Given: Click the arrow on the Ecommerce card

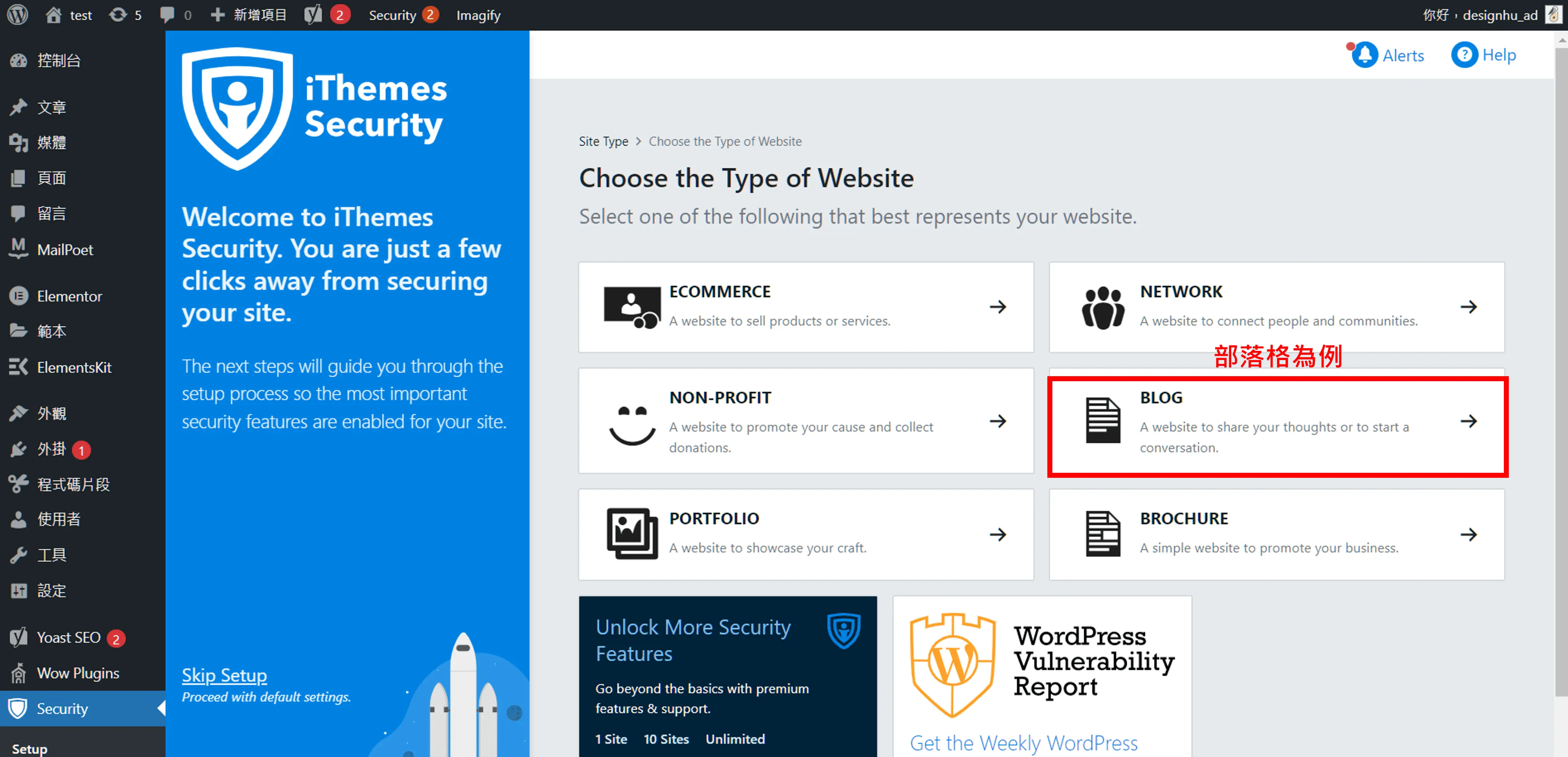Looking at the screenshot, I should tap(998, 306).
